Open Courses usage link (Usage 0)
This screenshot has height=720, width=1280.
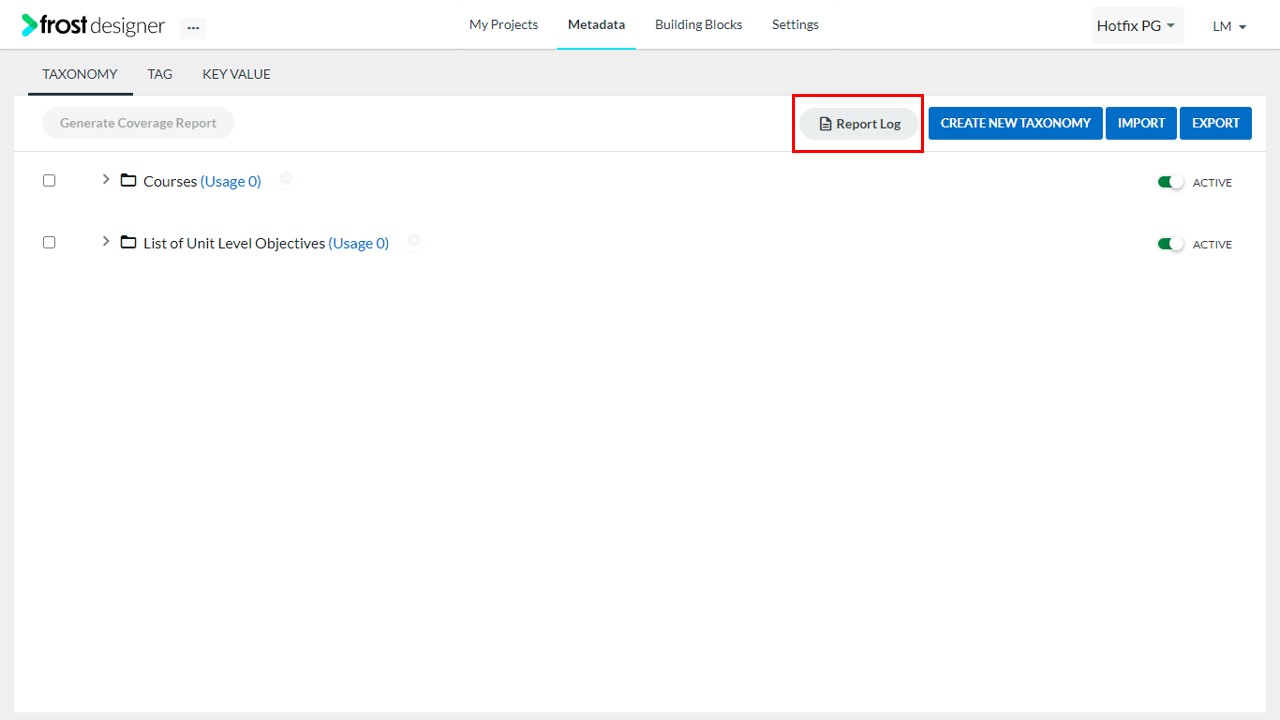pyautogui.click(x=231, y=181)
